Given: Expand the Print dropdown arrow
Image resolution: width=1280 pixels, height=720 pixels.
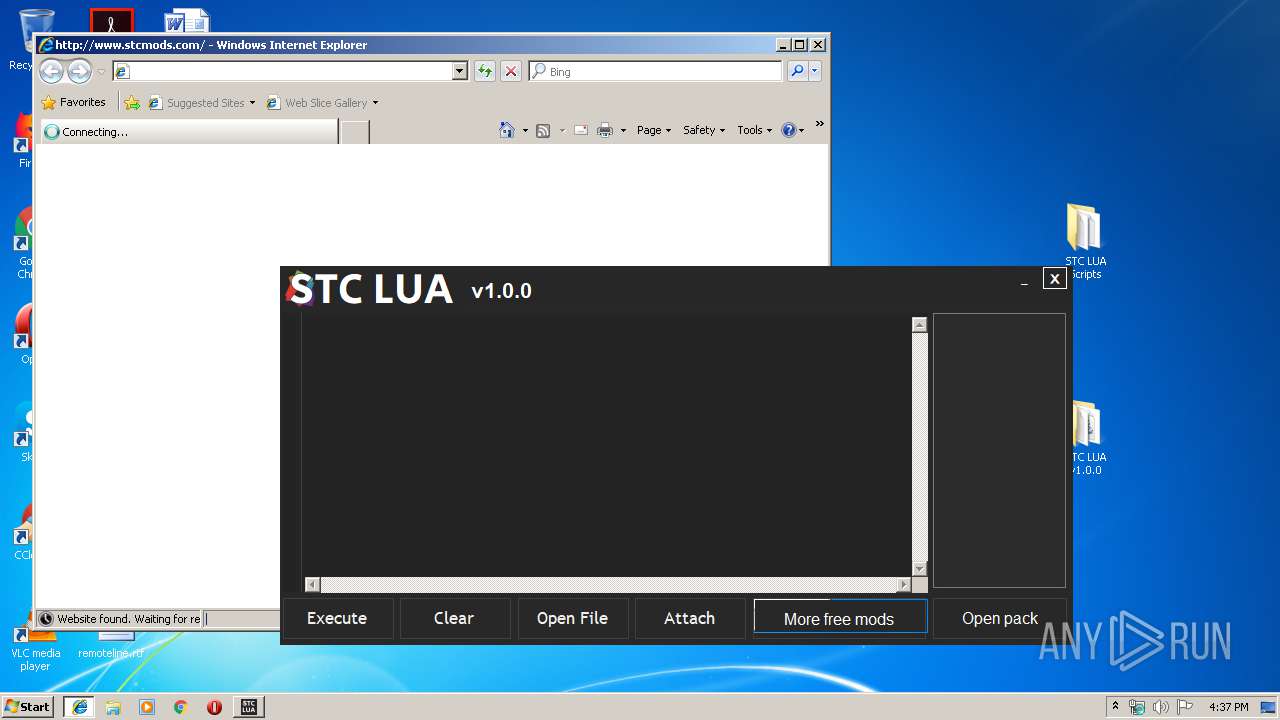Looking at the screenshot, I should tap(623, 130).
